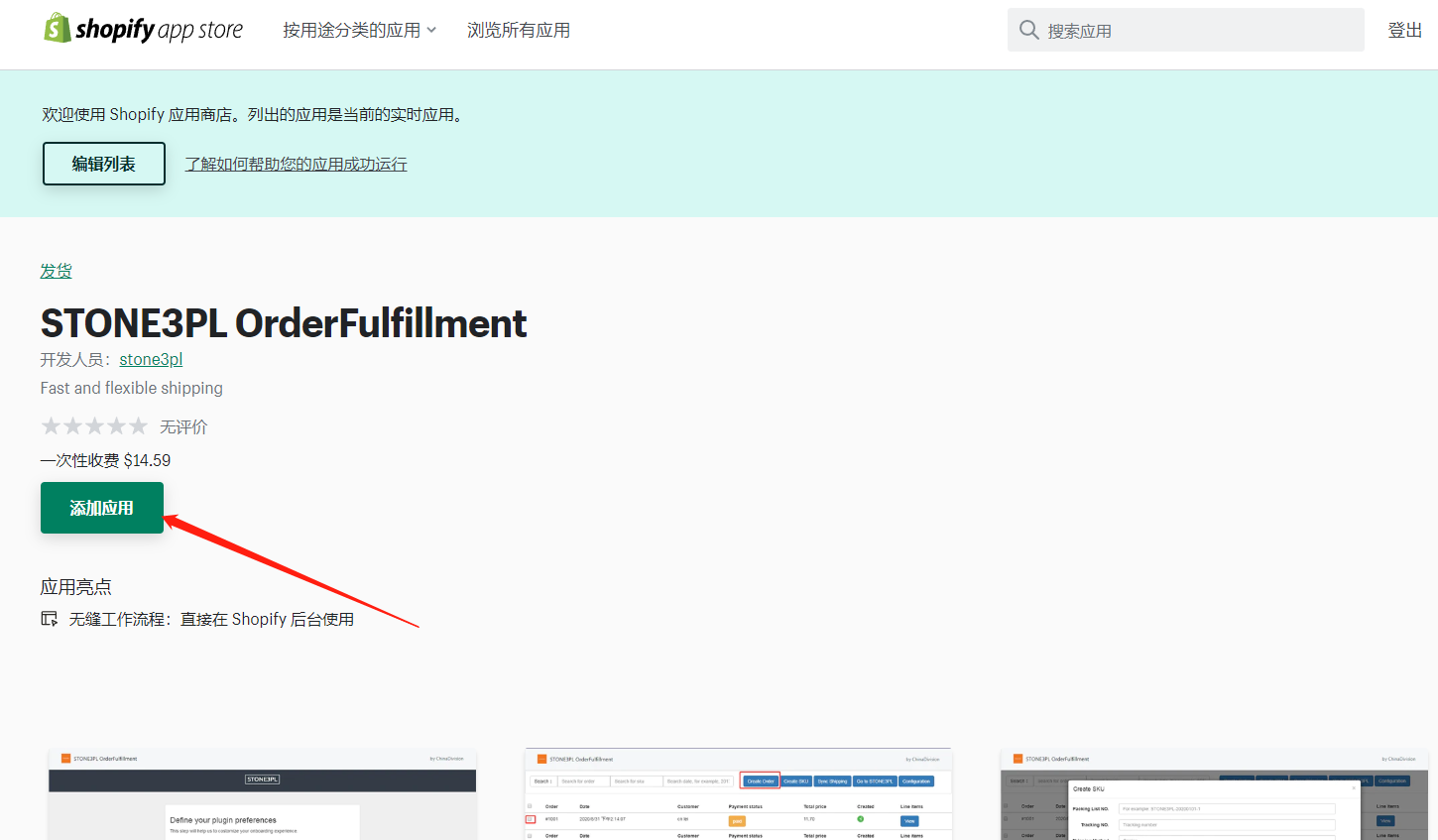Open the 按用途分类的应用 dropdown menu

point(359,30)
